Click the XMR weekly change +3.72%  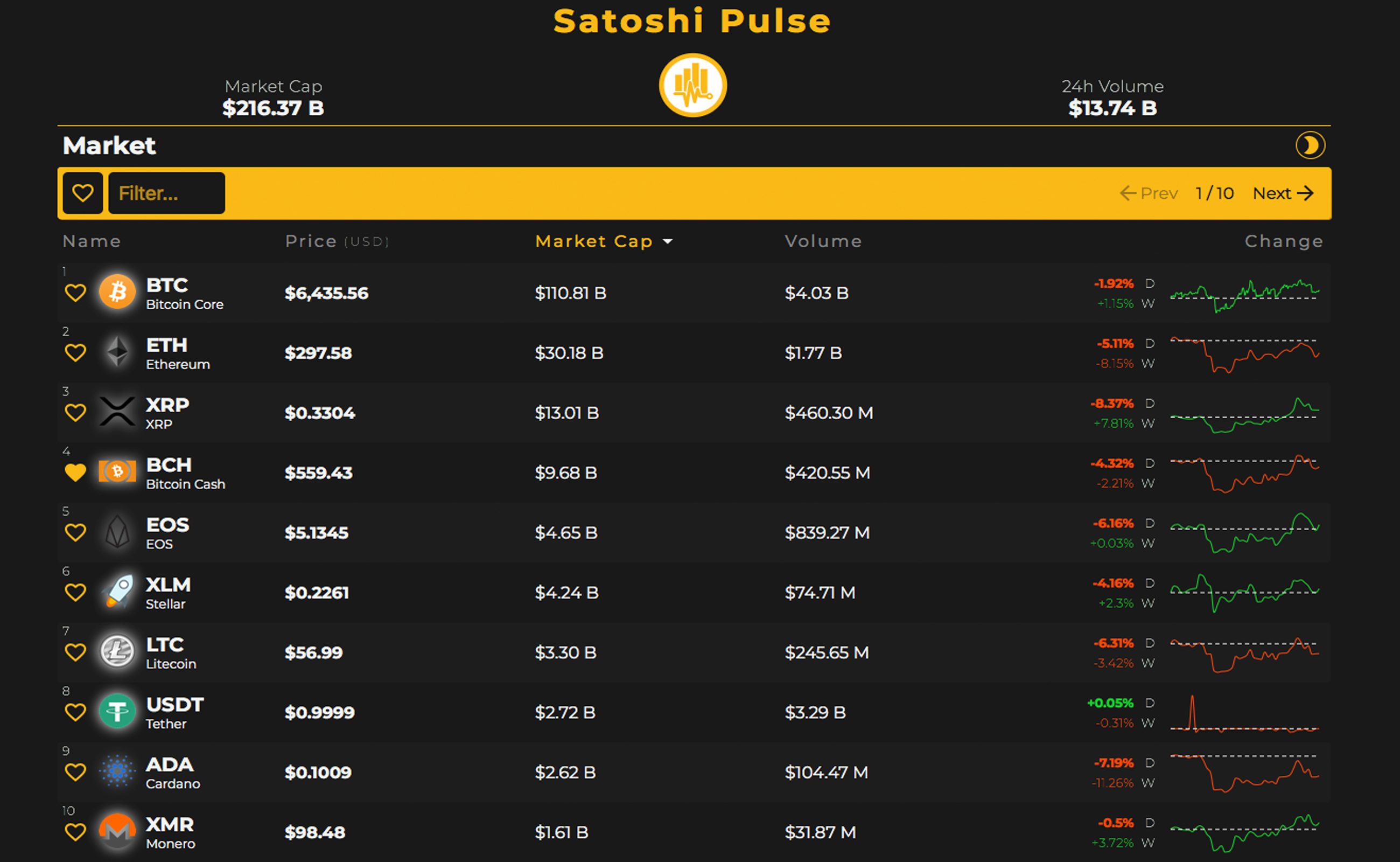[1112, 843]
